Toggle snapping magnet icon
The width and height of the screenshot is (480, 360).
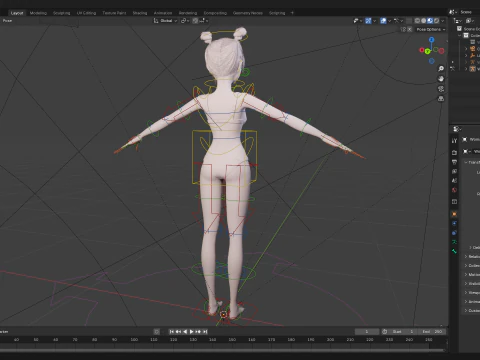(196, 21)
